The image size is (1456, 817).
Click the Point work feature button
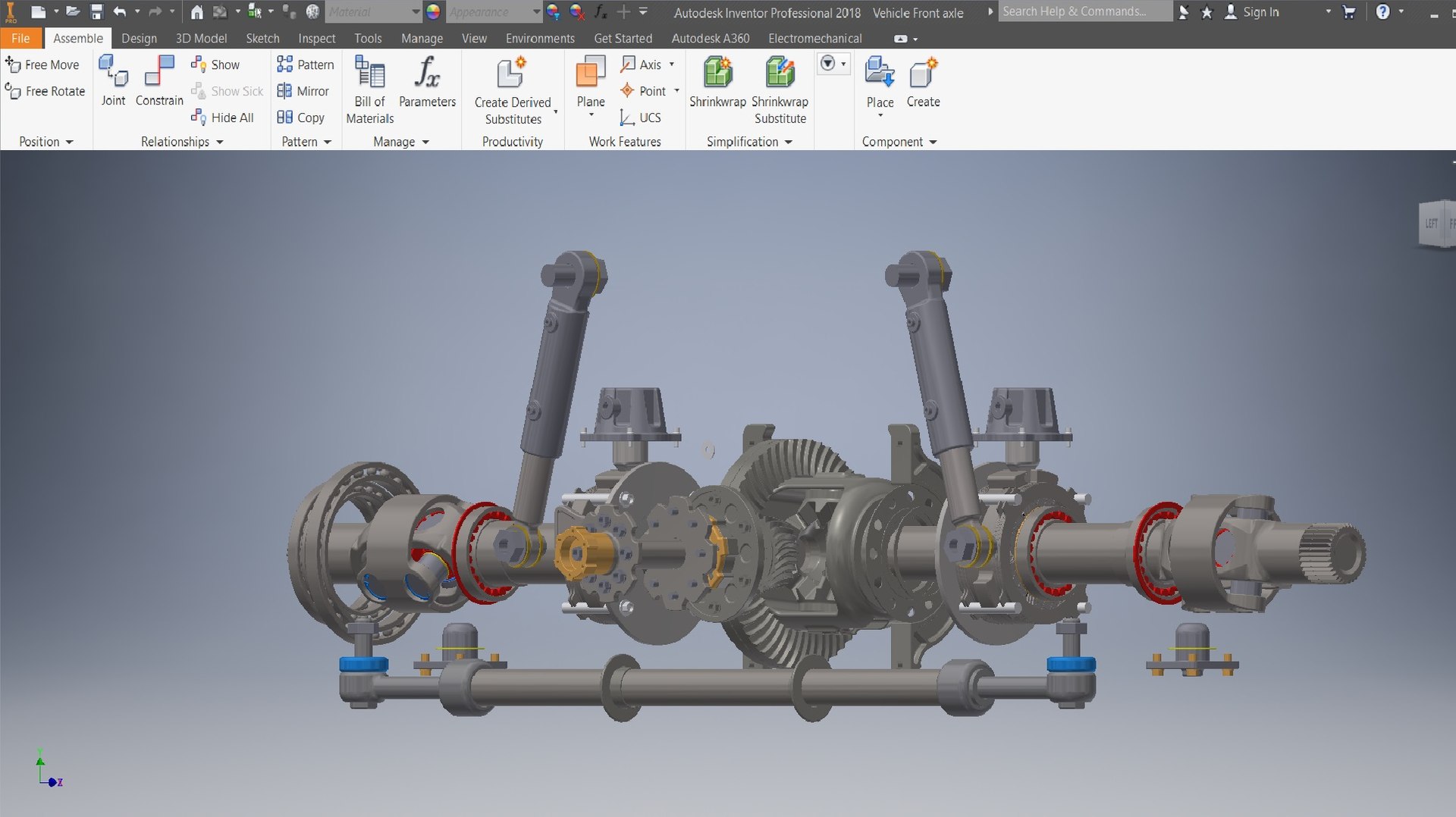tap(643, 91)
